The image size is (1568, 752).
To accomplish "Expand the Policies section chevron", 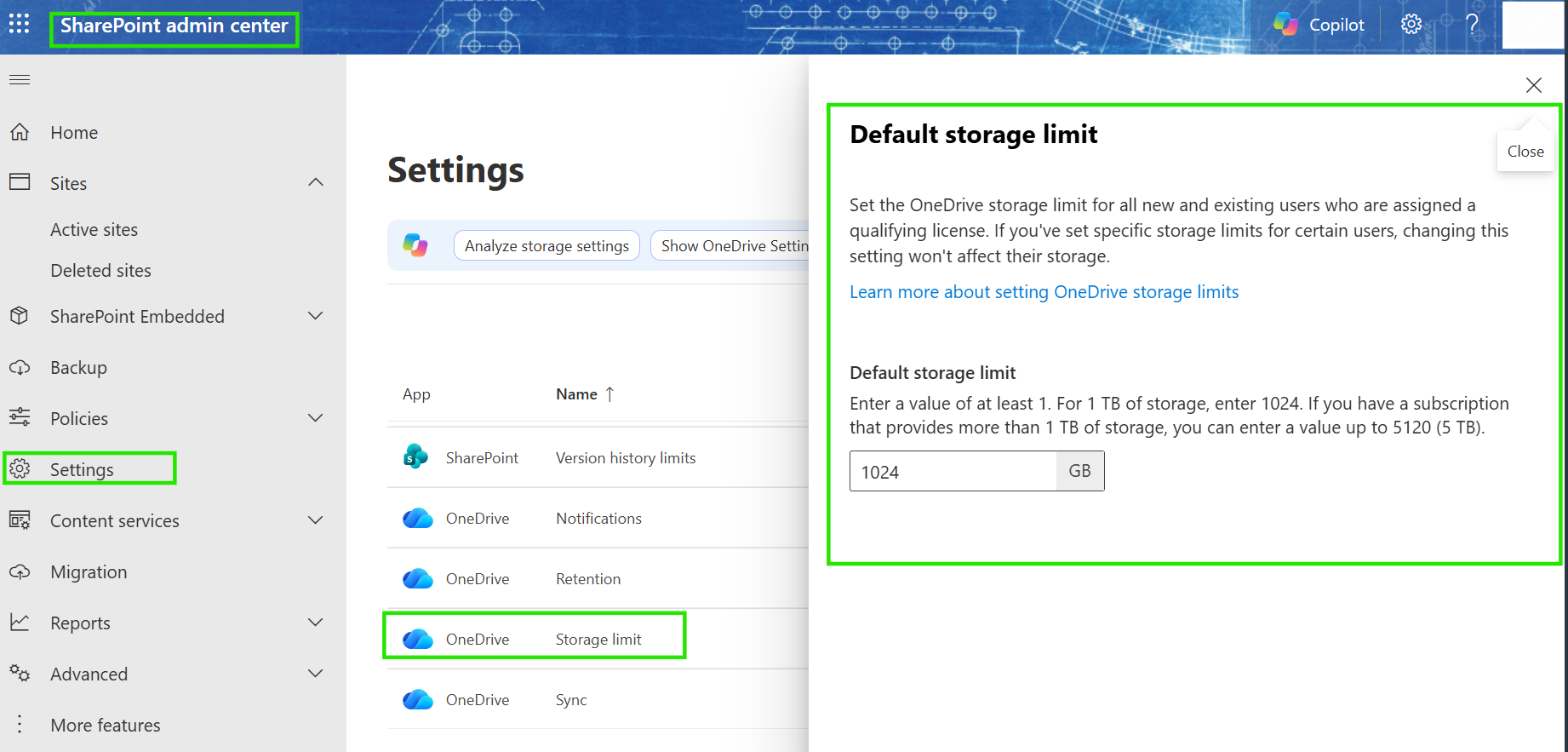I will point(316,417).
